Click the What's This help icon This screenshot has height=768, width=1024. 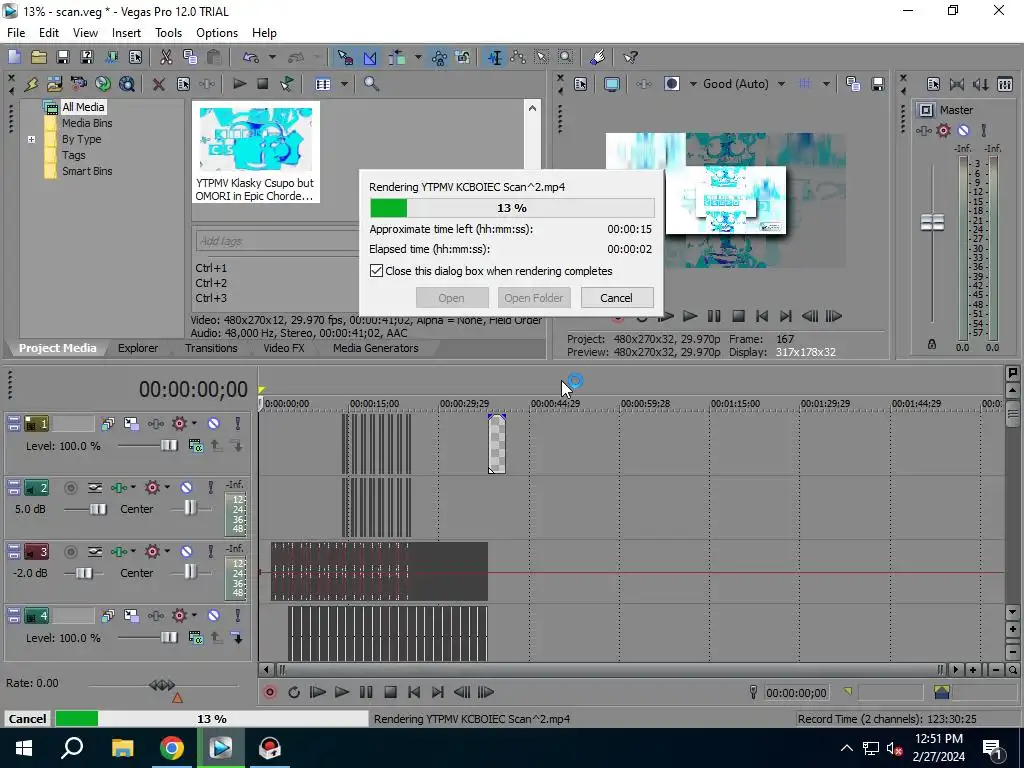pos(630,57)
